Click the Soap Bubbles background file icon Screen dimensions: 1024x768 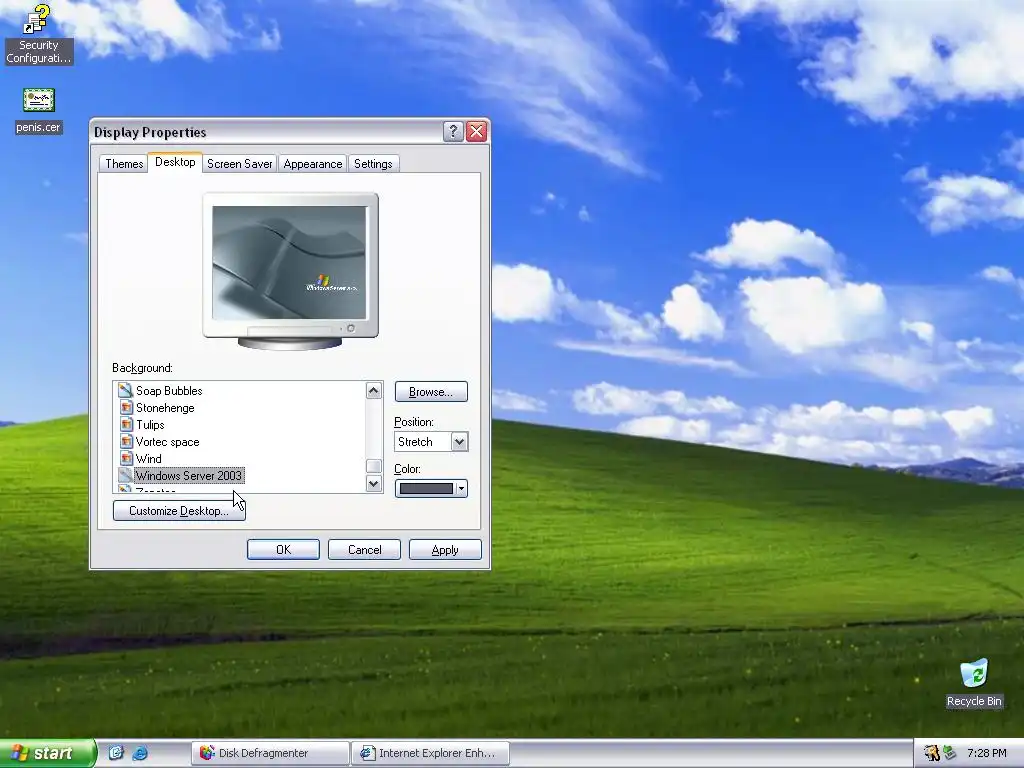pos(125,391)
